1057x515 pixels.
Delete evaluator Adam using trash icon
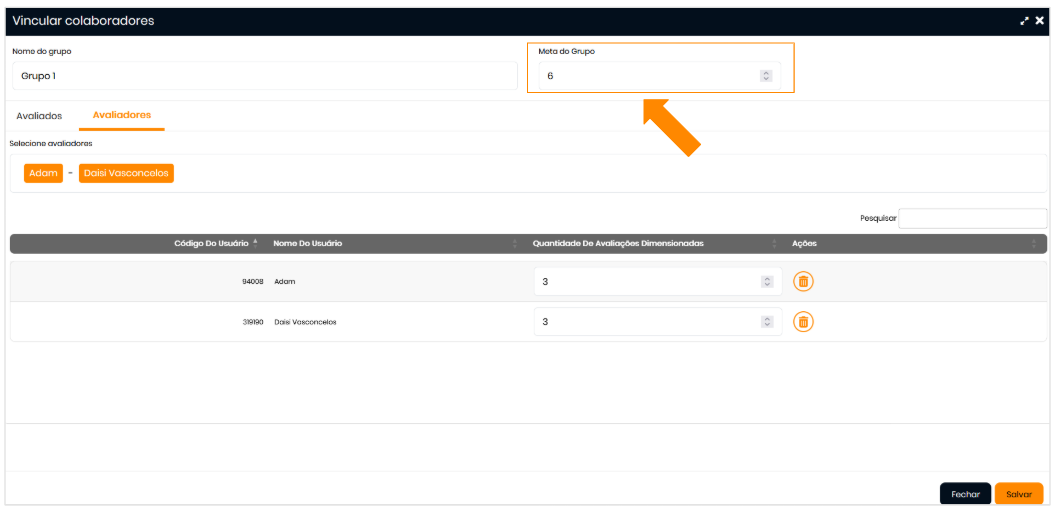tap(803, 282)
